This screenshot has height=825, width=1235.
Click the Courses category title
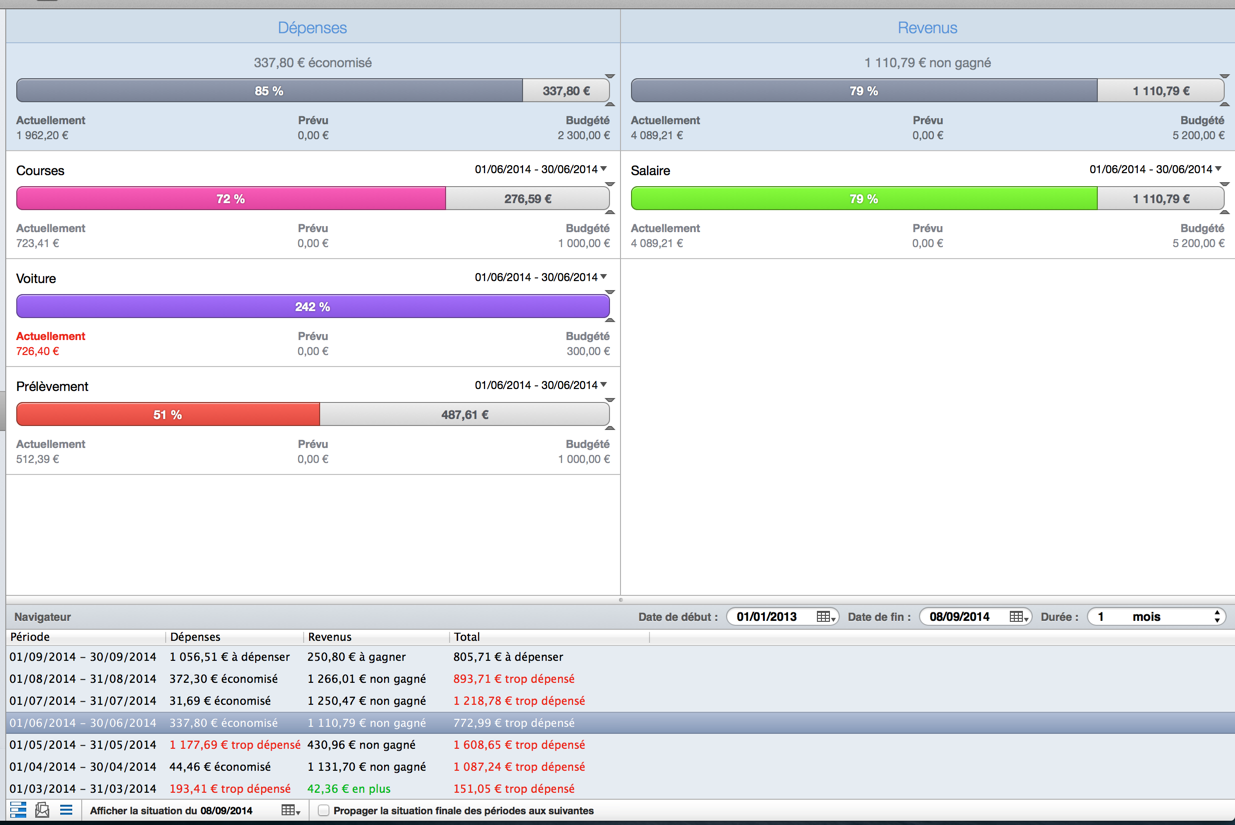click(x=40, y=171)
